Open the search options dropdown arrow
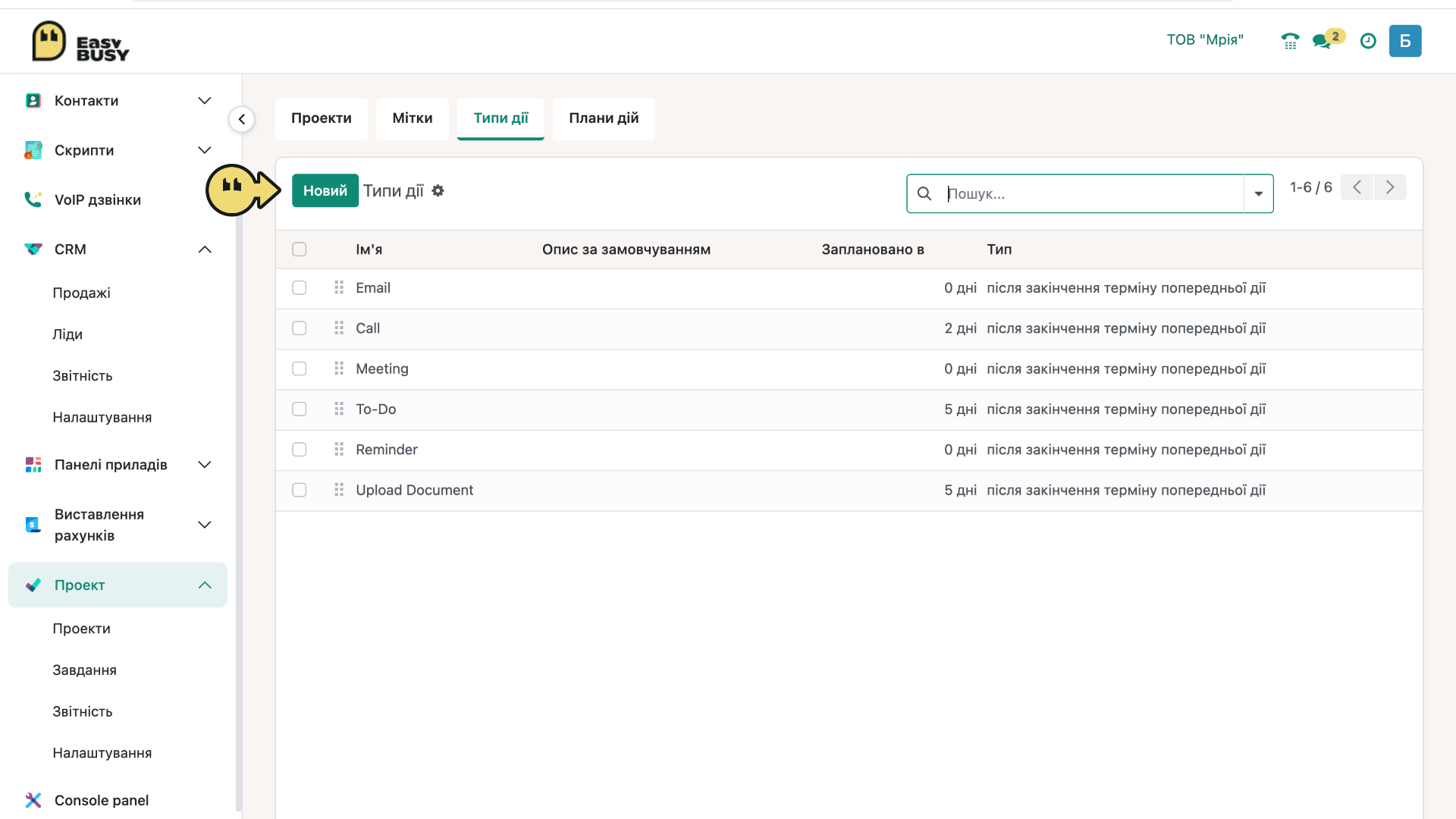 1259,193
